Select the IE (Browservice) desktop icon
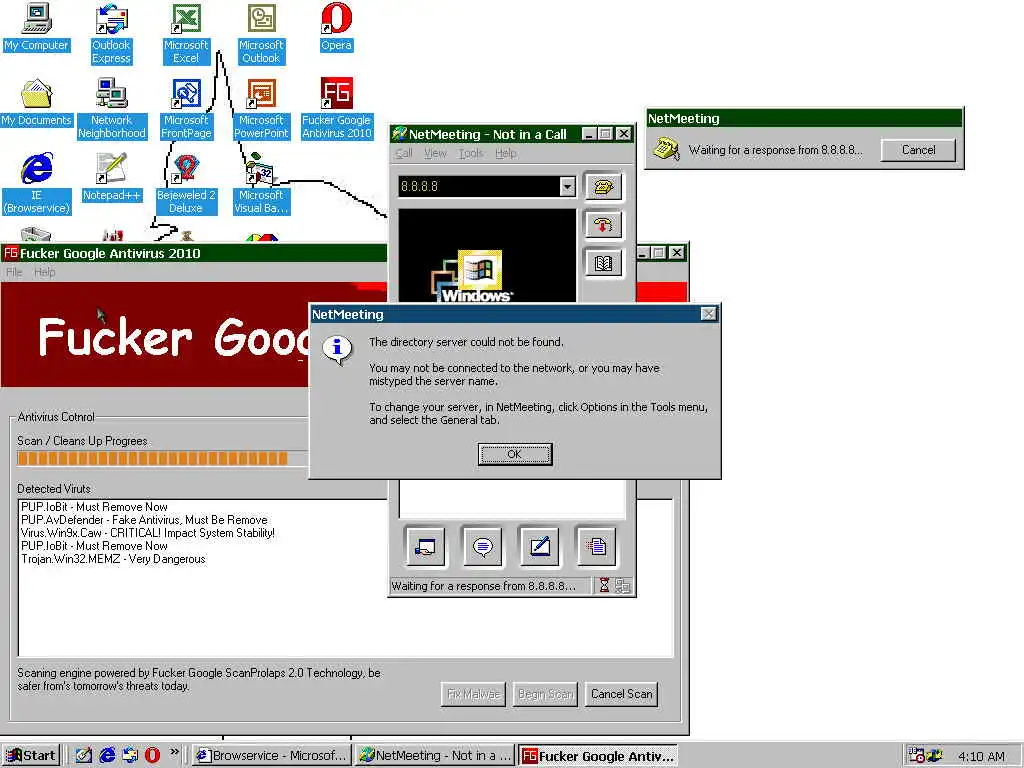Viewport: 1024px width, 768px height. pyautogui.click(x=37, y=184)
